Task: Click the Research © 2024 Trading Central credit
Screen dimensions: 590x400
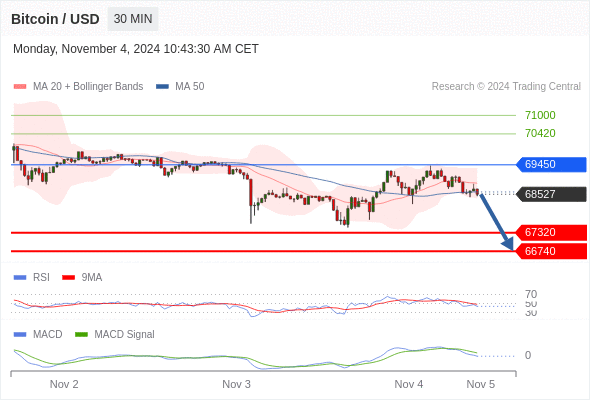Action: pos(506,87)
